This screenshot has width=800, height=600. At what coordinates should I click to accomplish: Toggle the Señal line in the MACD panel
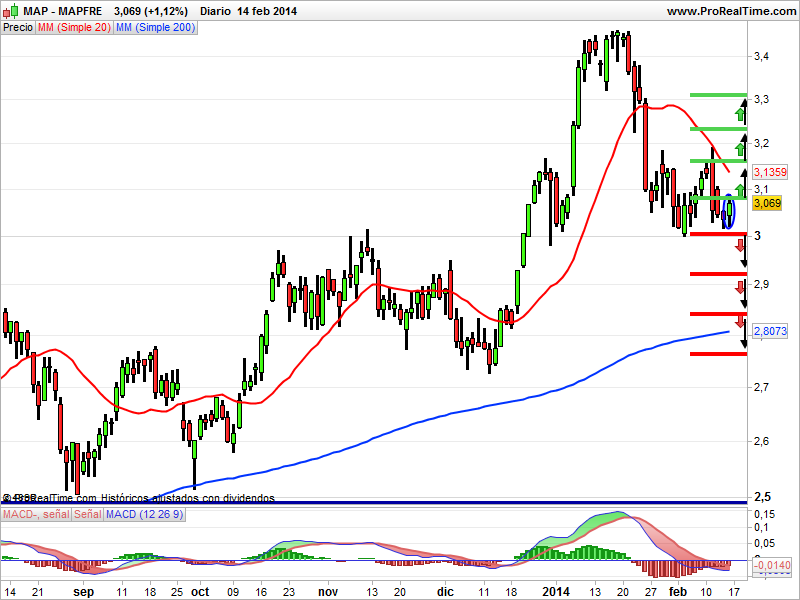(x=85, y=514)
